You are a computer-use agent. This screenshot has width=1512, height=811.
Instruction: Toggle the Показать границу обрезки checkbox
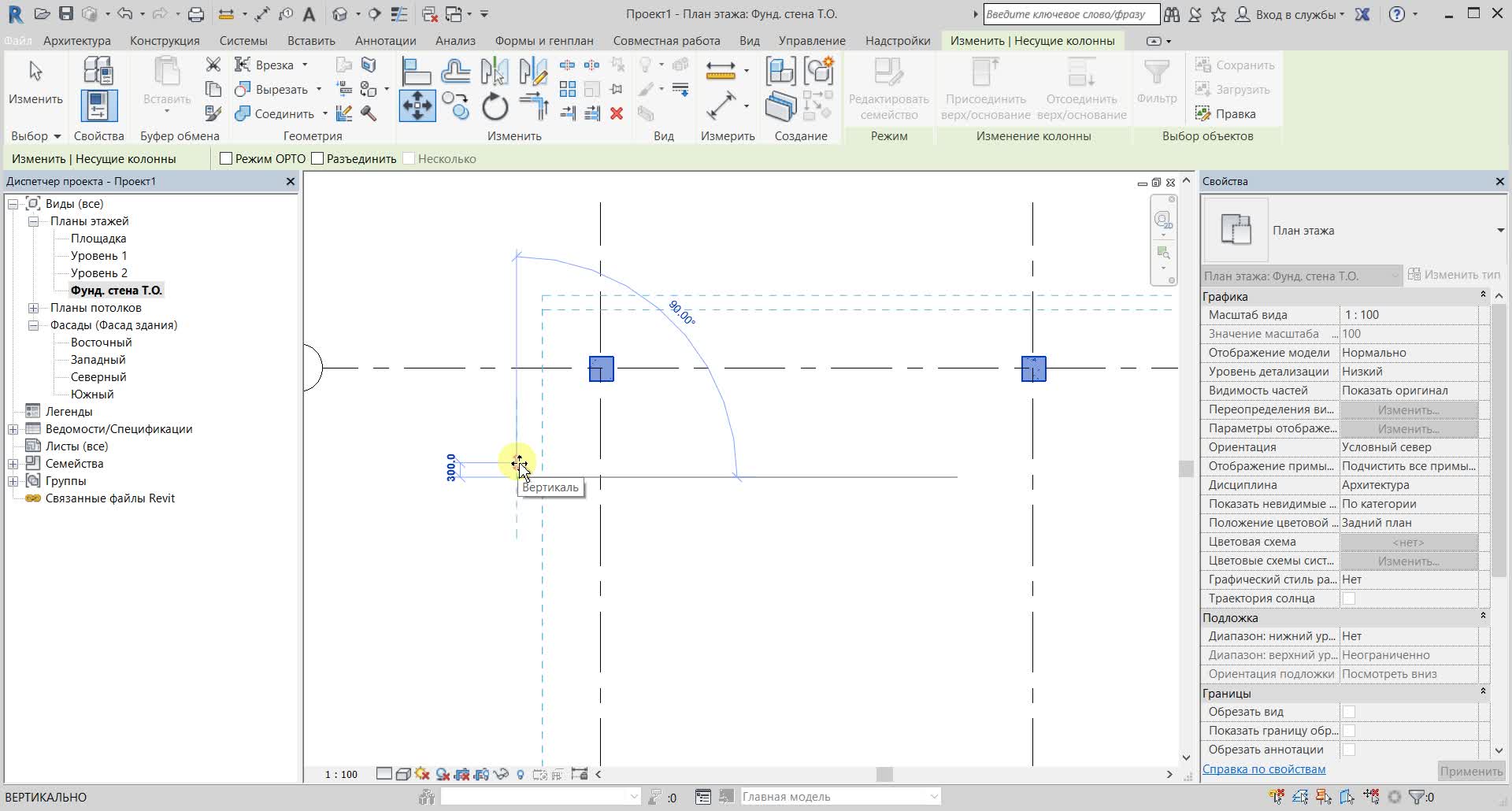(1349, 731)
